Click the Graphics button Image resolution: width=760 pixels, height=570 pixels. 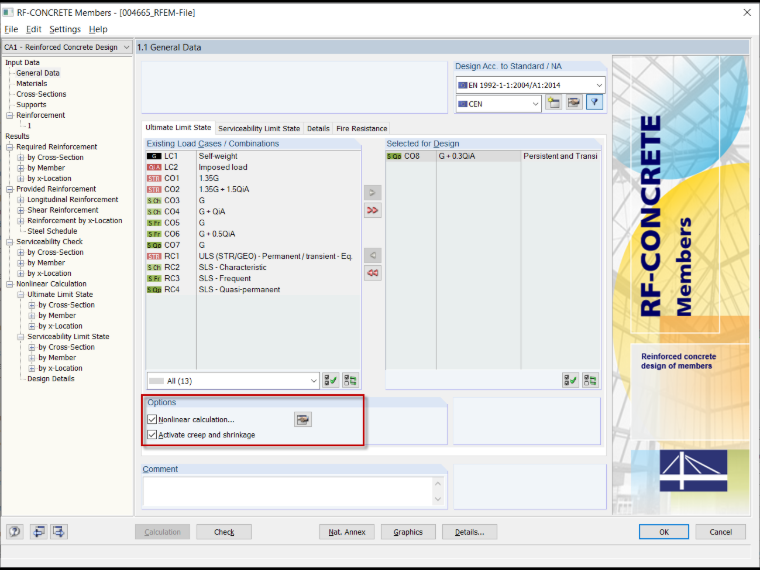(x=408, y=532)
